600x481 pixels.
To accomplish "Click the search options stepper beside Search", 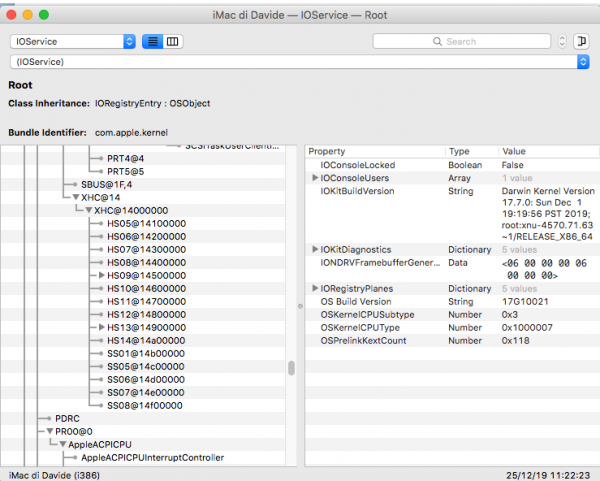I will click(x=562, y=41).
